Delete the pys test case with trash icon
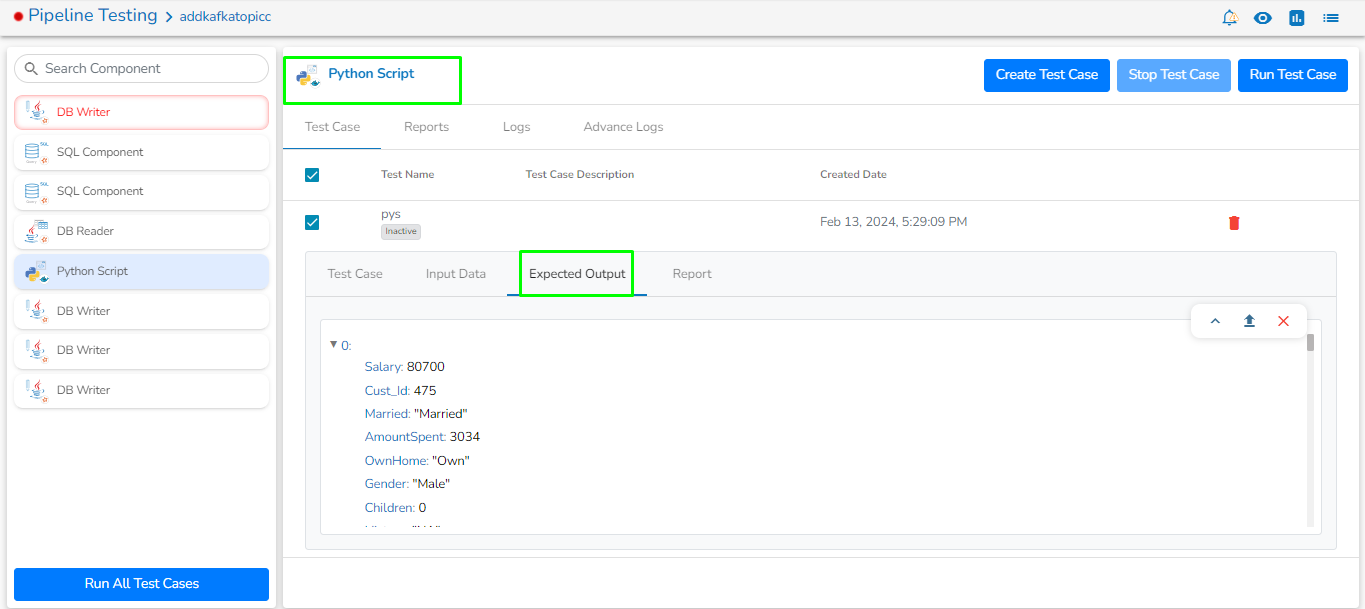This screenshot has height=609, width=1365. [1234, 222]
